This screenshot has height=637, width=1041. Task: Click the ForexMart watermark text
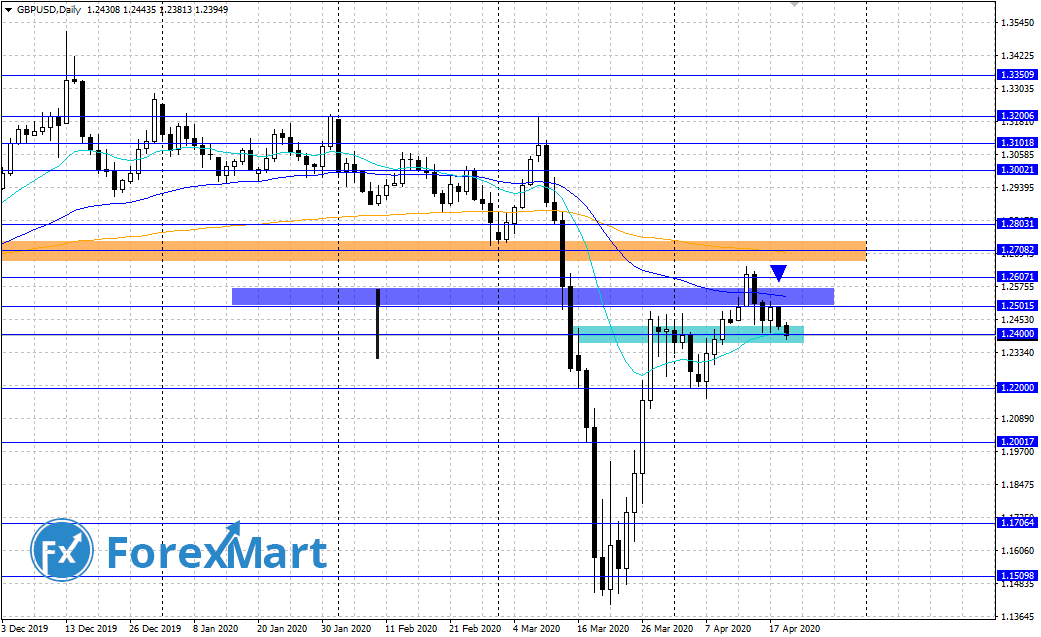pos(216,553)
